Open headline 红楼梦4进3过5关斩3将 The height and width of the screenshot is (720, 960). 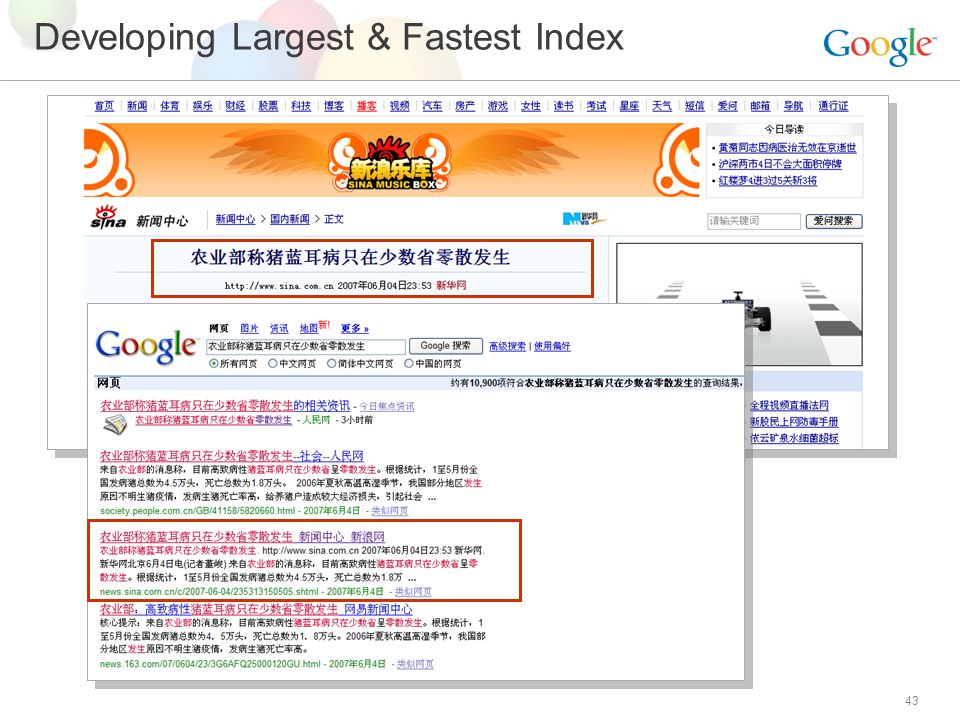768,181
